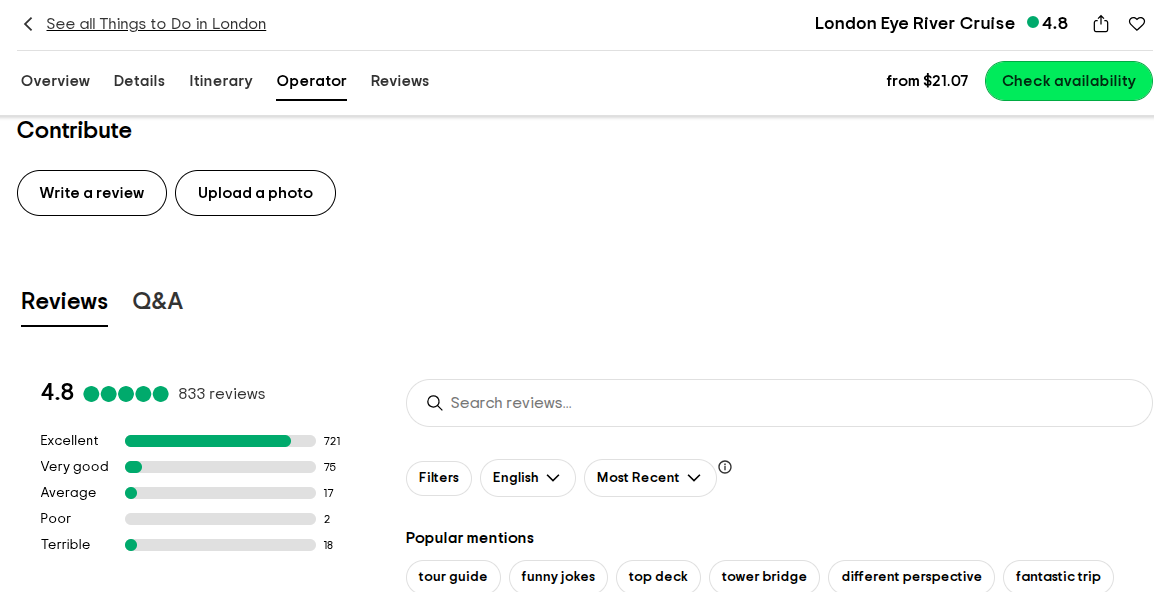
Task: Open the info icon beside Most Recent
Action: pyautogui.click(x=725, y=467)
